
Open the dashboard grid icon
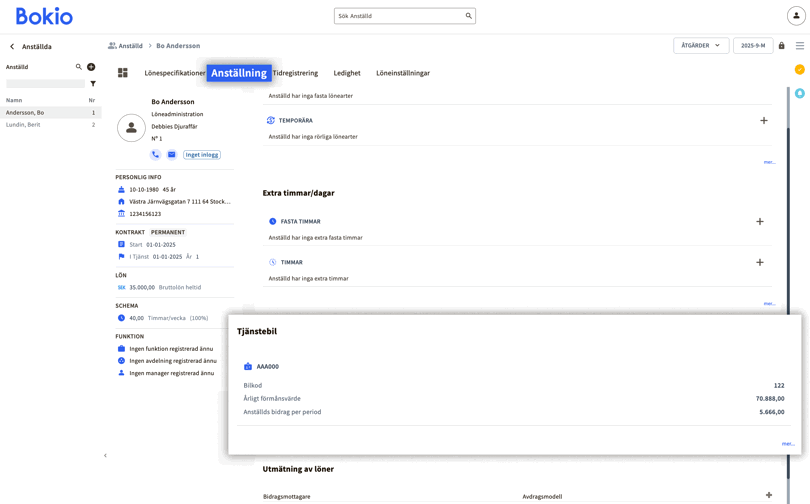[x=123, y=73]
